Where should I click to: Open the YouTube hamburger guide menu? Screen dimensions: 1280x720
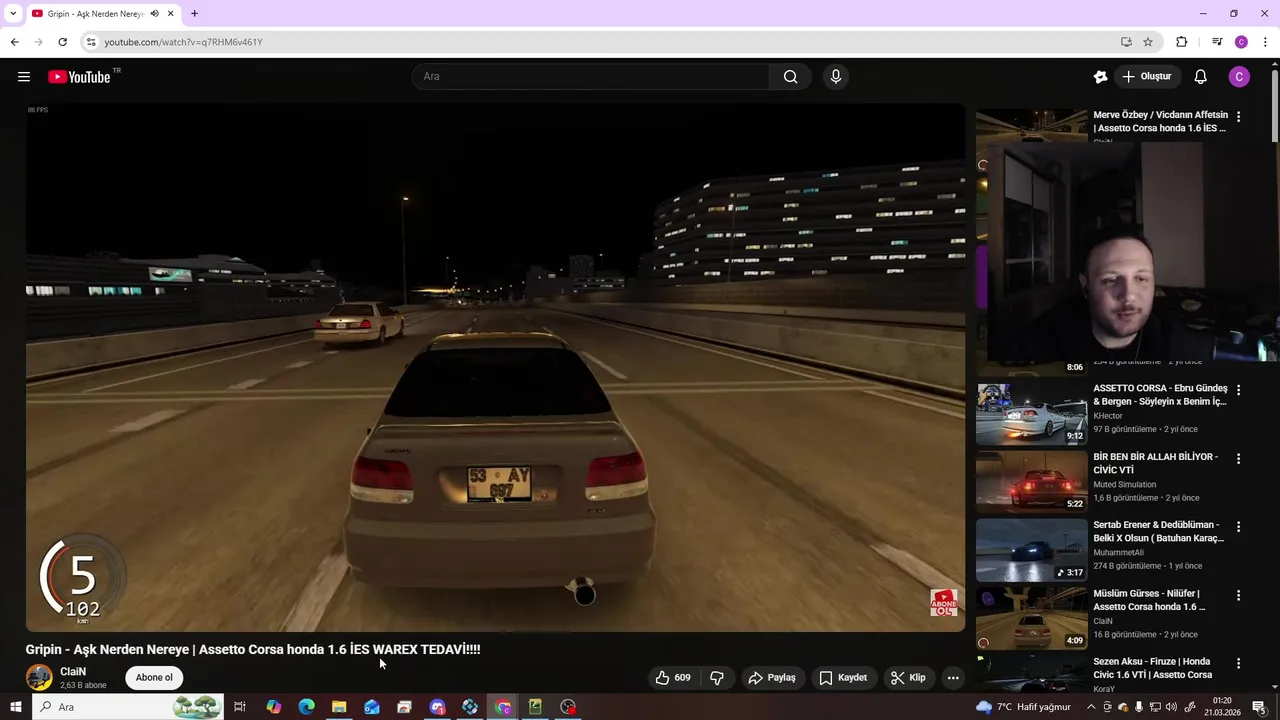pyautogui.click(x=24, y=77)
